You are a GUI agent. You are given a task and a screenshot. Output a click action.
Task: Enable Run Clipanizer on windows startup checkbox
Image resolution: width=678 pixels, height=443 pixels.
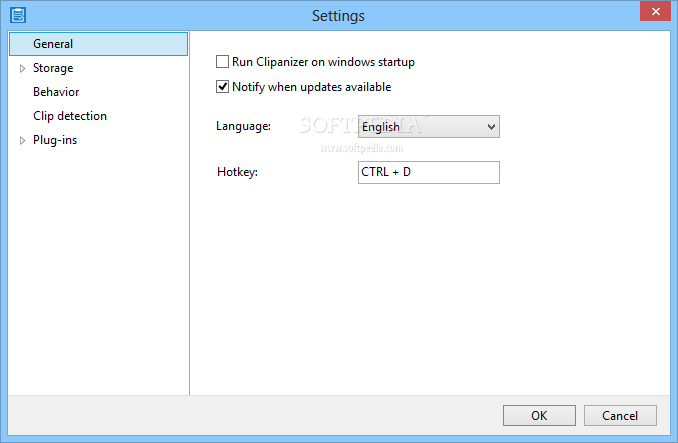point(222,62)
